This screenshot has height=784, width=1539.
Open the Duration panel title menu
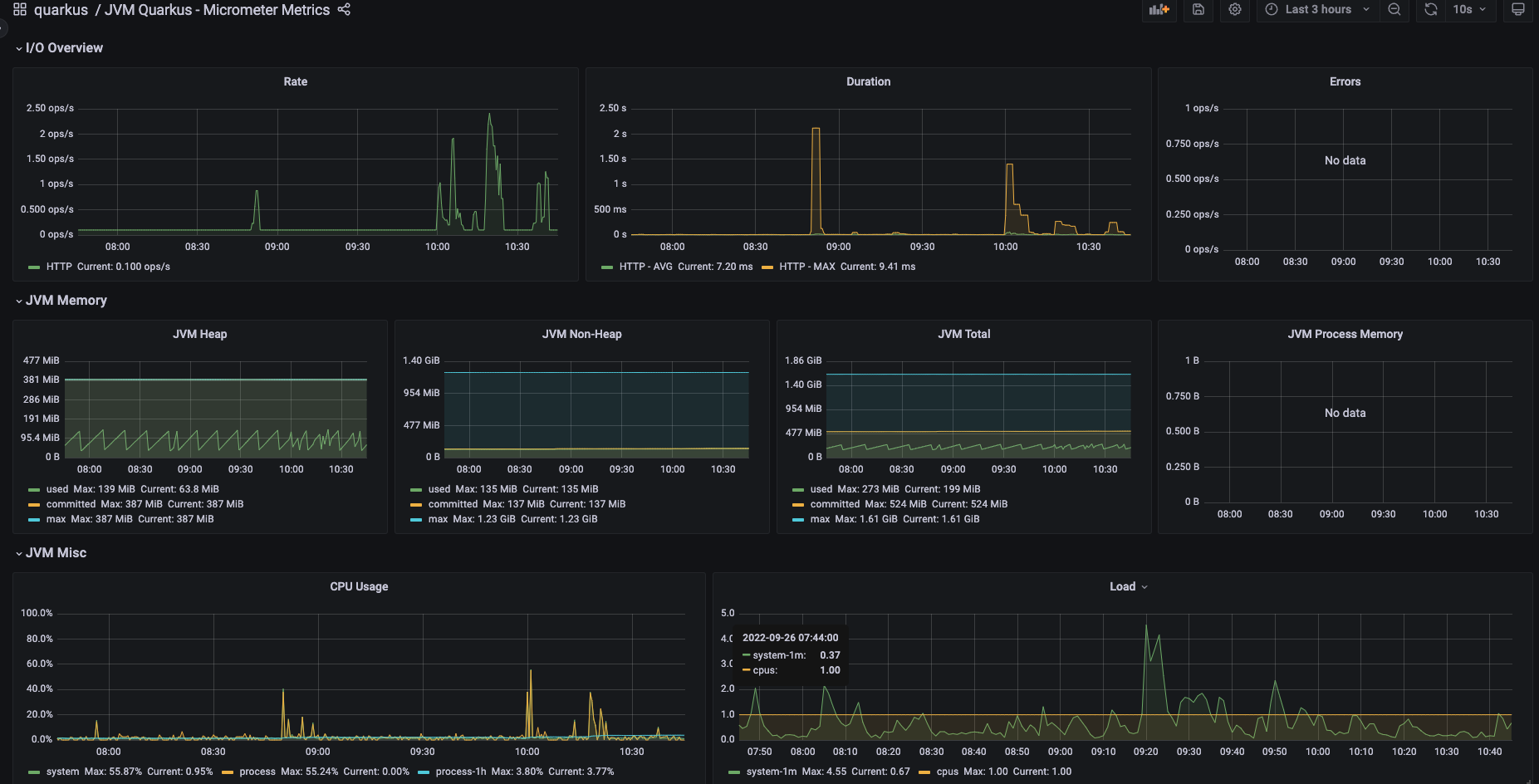coord(869,81)
